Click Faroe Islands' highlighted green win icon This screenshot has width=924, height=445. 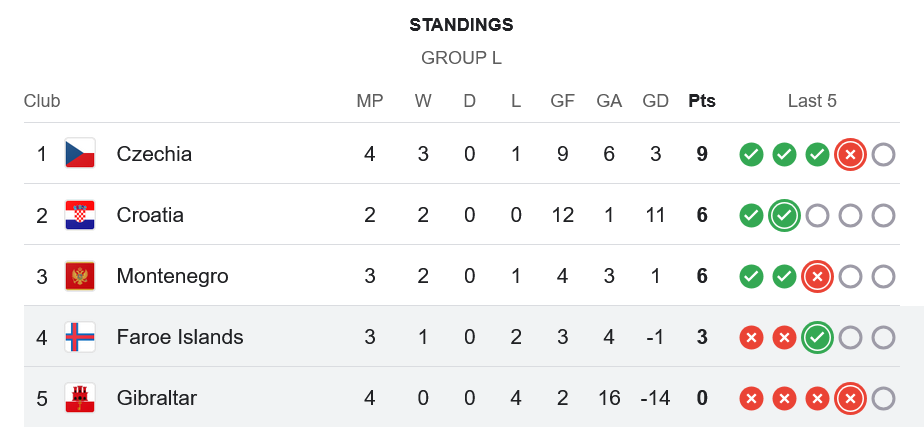click(817, 337)
